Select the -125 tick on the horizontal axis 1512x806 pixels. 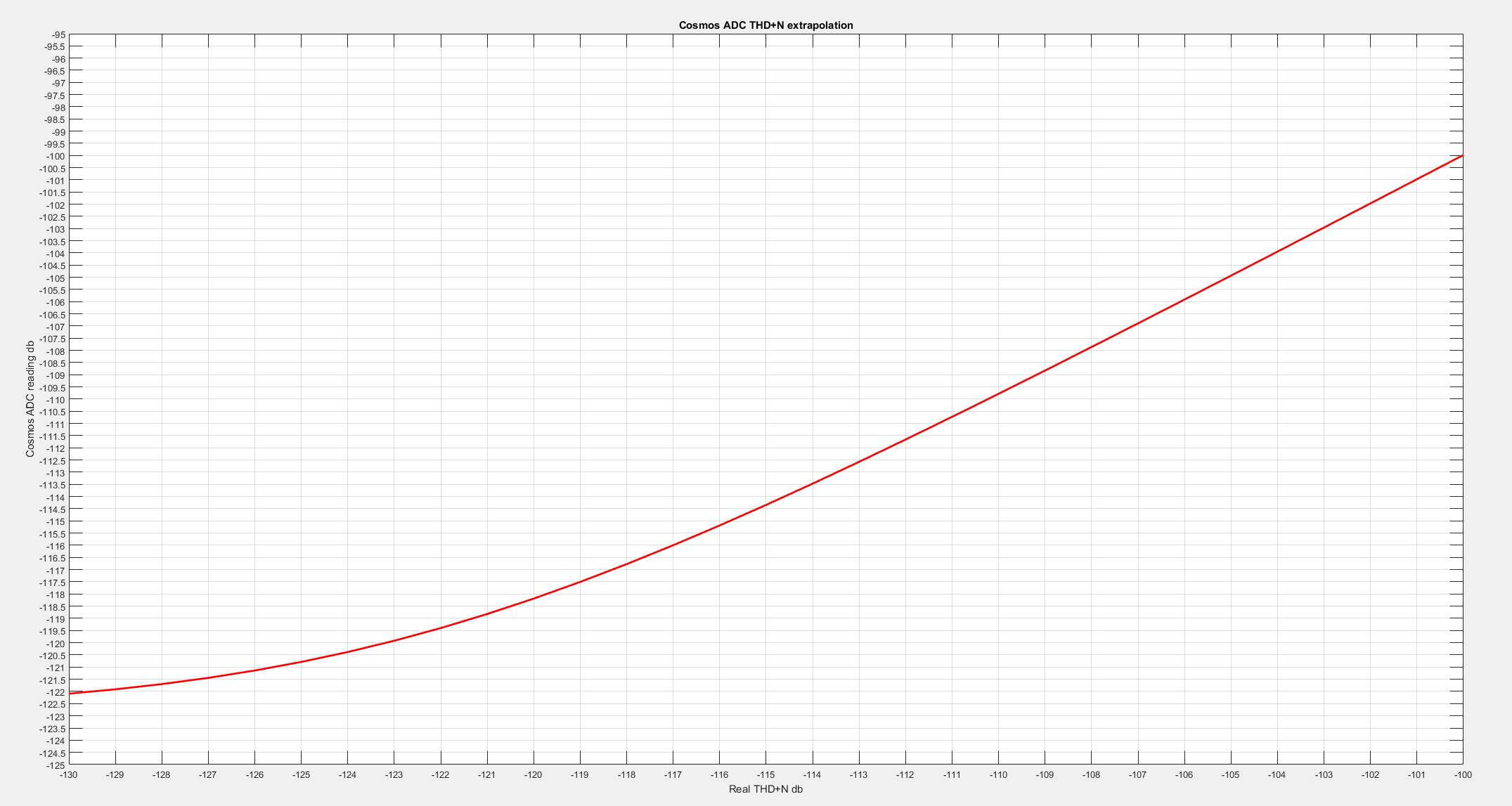click(301, 774)
